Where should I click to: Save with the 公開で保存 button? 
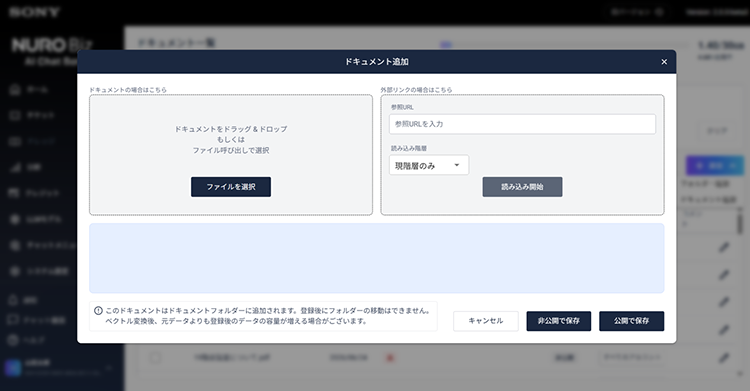pyautogui.click(x=631, y=321)
